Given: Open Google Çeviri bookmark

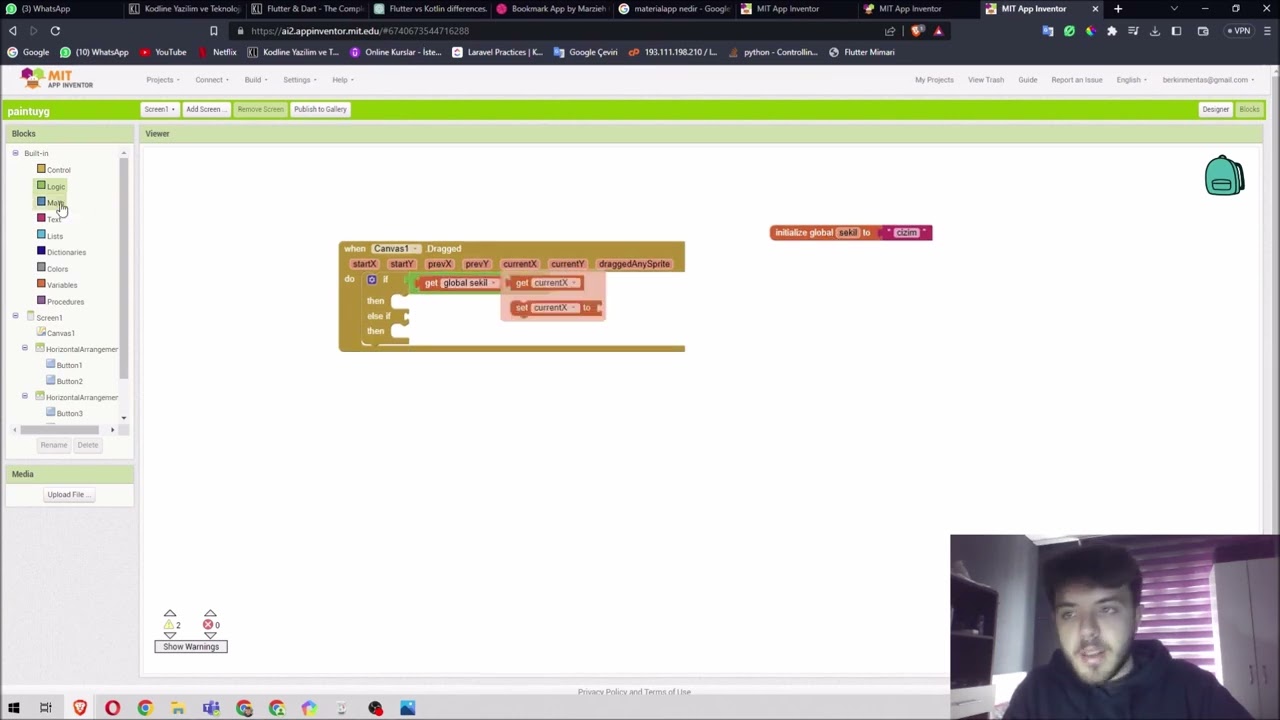Looking at the screenshot, I should pos(585,52).
